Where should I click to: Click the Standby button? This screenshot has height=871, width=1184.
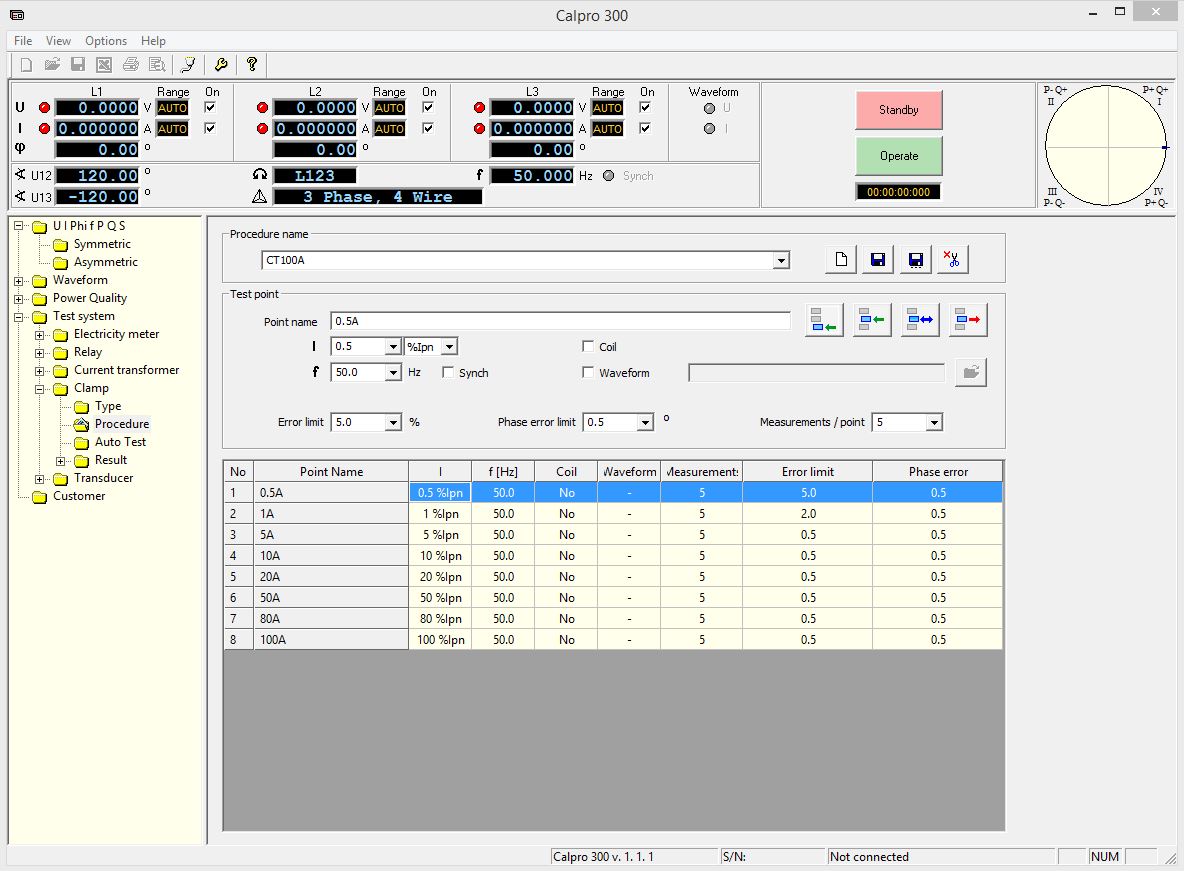pyautogui.click(x=899, y=110)
